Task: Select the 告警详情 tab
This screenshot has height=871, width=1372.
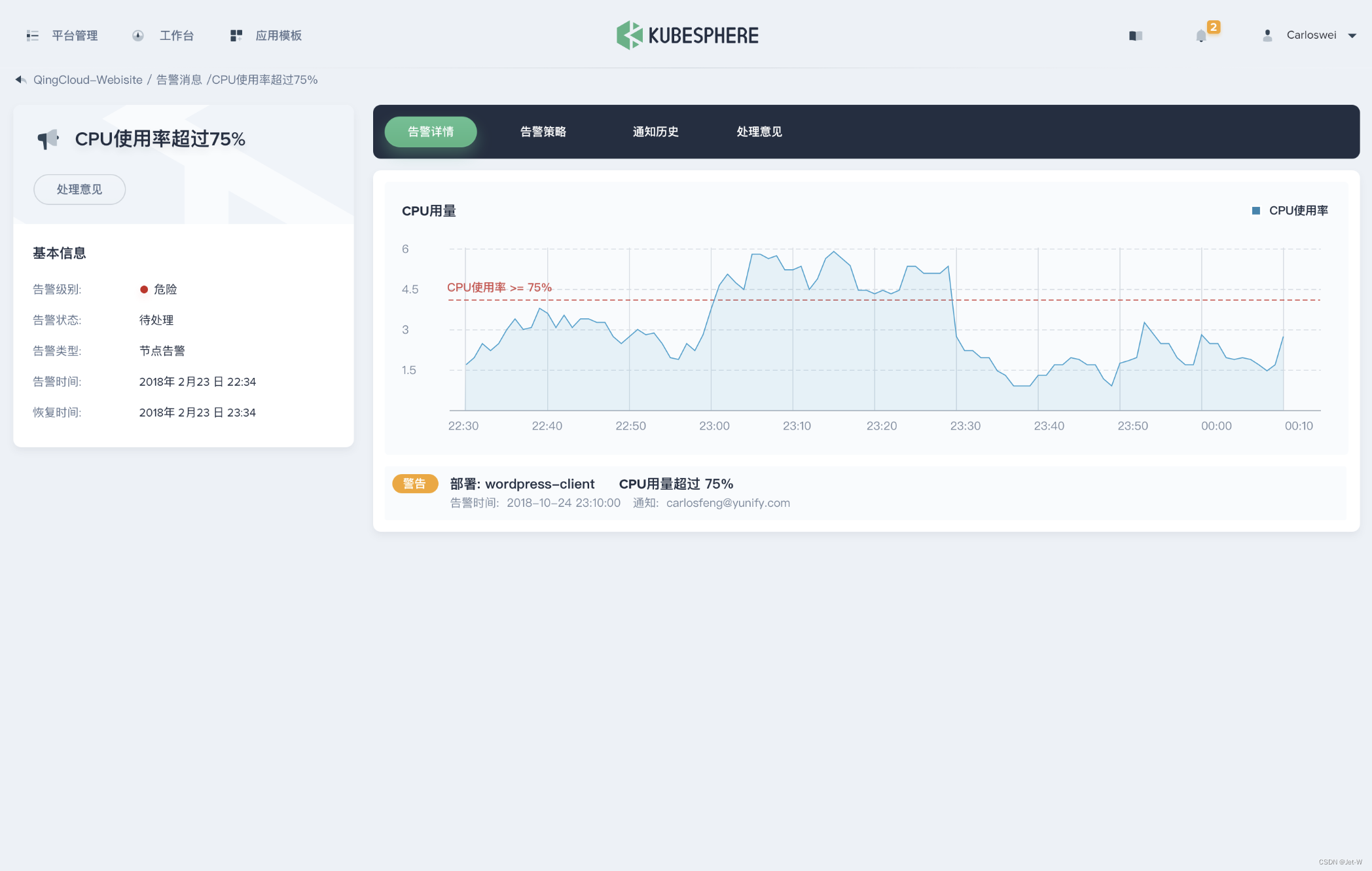Action: (430, 132)
